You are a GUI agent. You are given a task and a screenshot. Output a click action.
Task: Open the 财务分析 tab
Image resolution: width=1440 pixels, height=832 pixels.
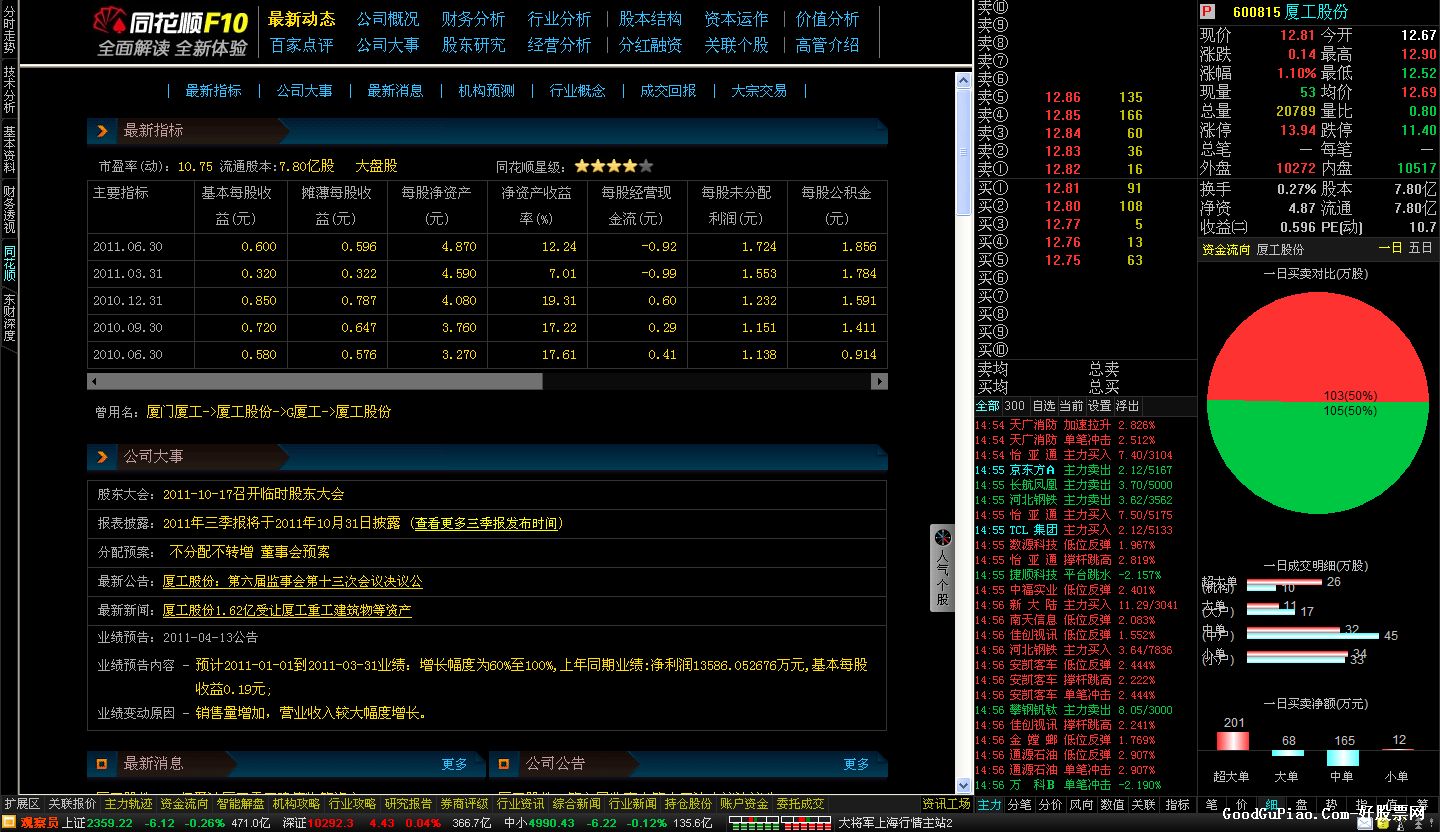pos(474,19)
